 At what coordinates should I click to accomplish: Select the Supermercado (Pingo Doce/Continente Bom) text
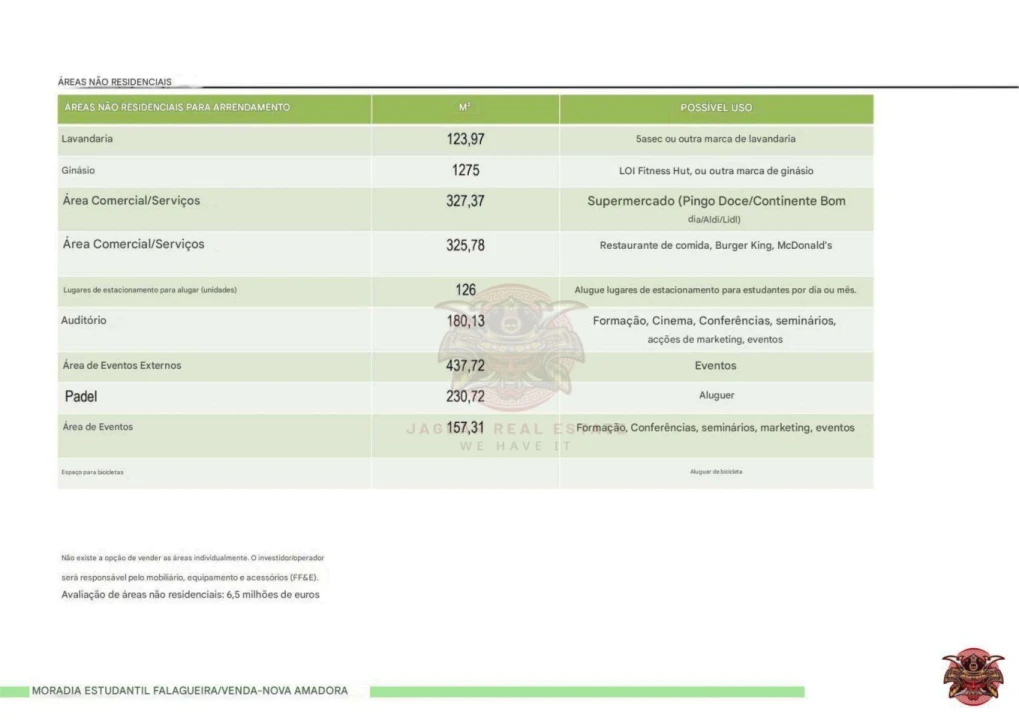click(716, 201)
